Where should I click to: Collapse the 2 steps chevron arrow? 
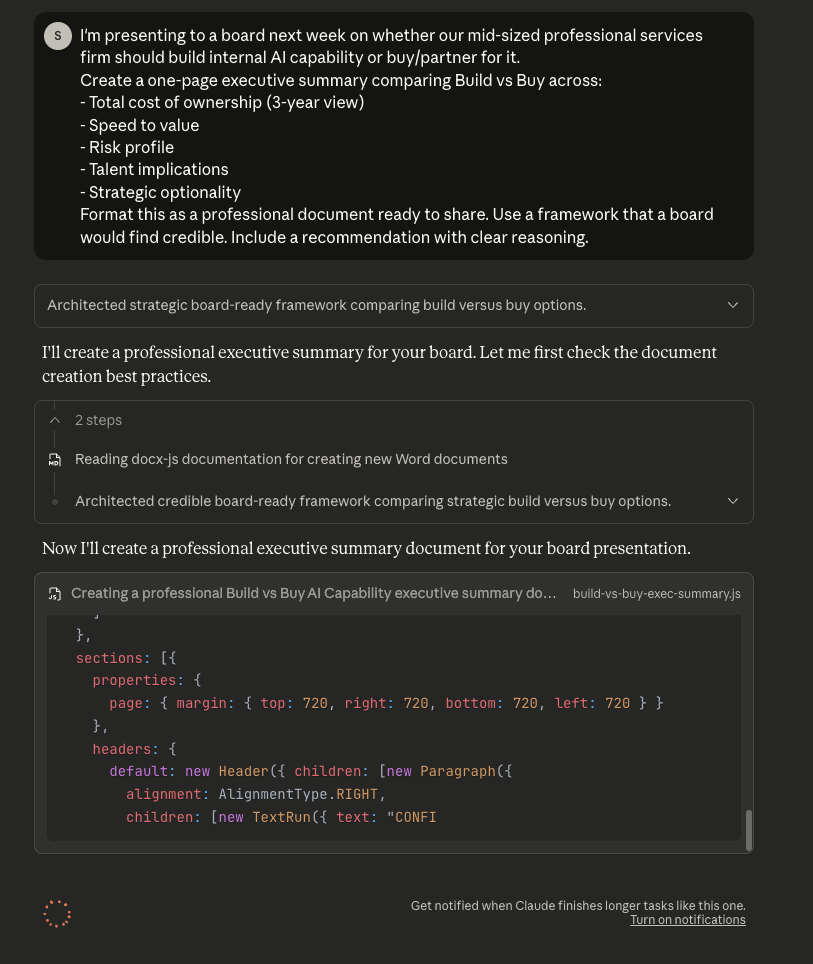tap(55, 421)
